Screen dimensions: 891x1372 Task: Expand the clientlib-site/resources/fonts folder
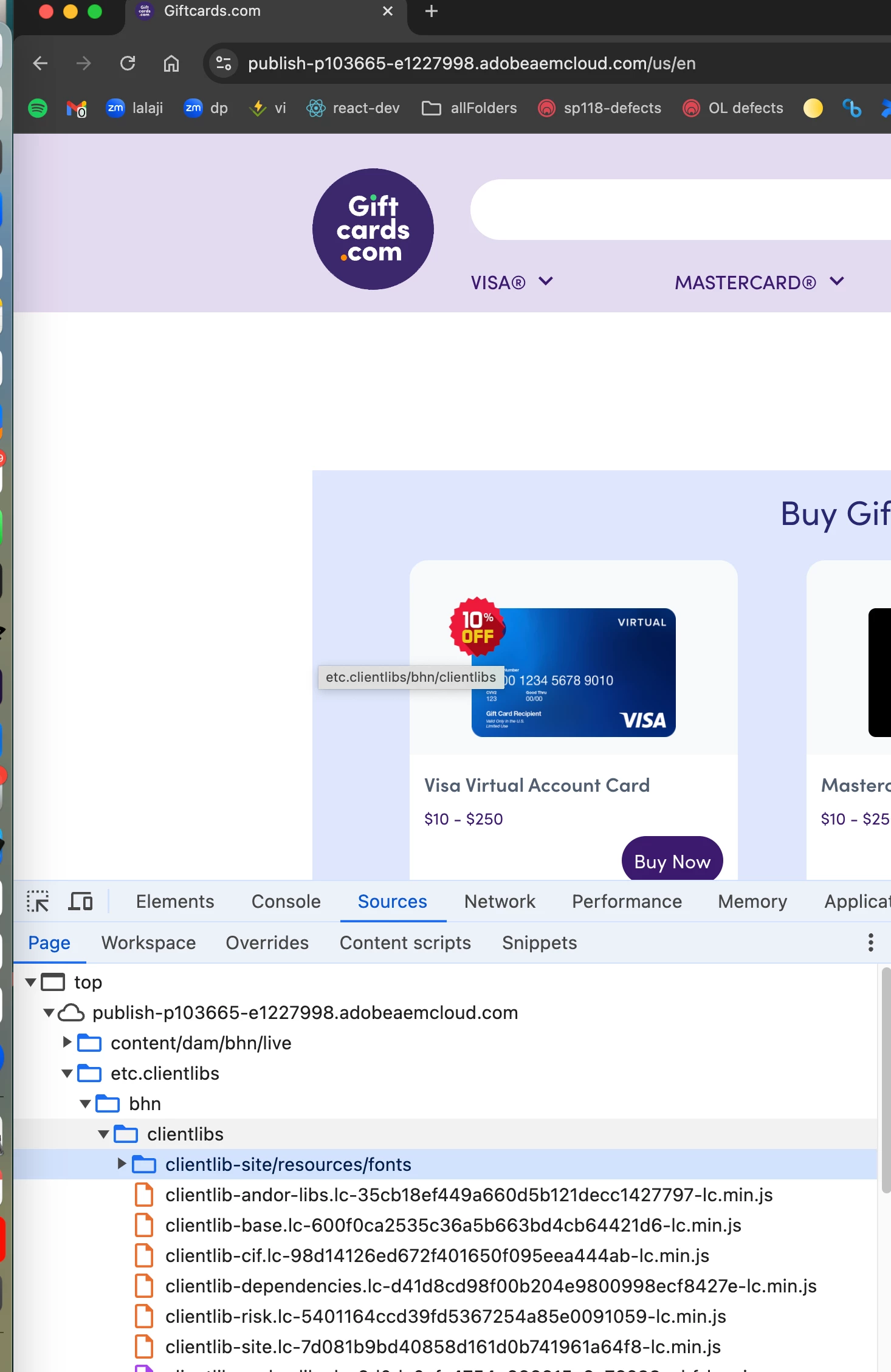[122, 1164]
